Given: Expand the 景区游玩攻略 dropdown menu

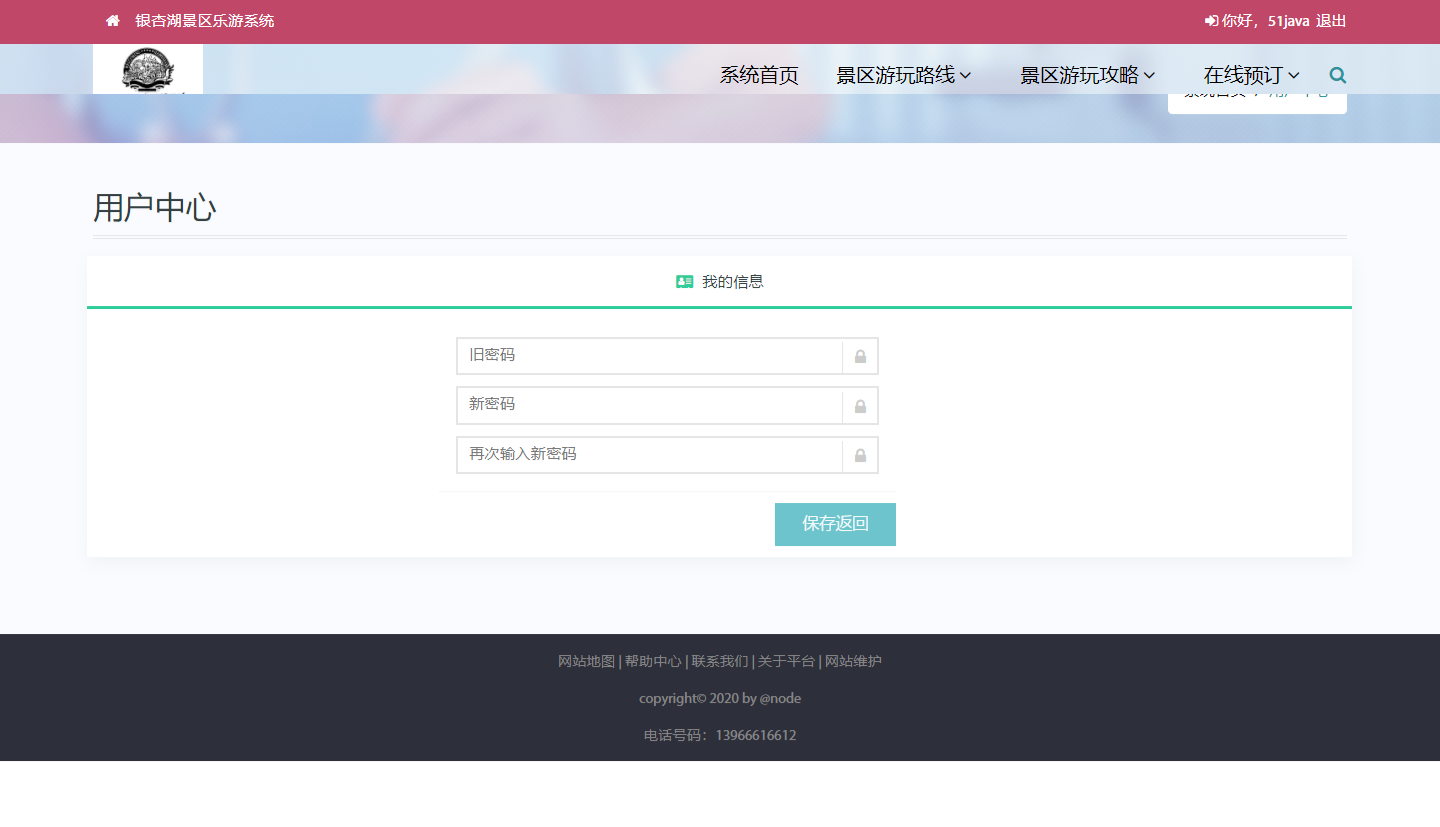Looking at the screenshot, I should 1087,75.
